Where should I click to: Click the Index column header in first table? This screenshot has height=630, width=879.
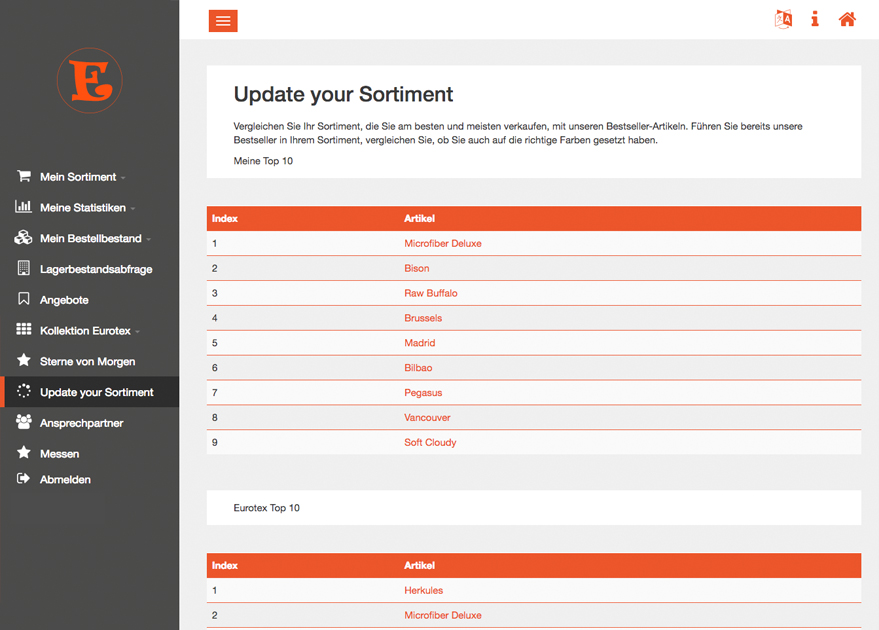pyautogui.click(x=225, y=218)
